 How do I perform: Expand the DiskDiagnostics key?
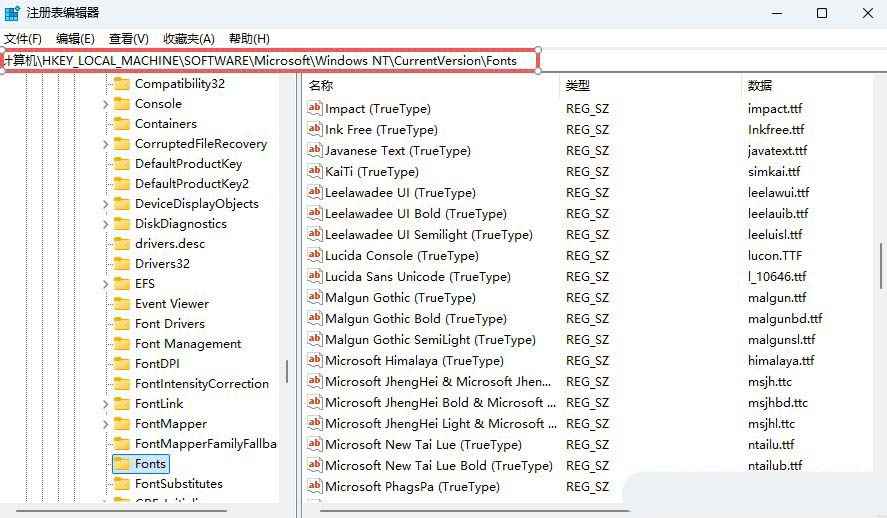(105, 224)
